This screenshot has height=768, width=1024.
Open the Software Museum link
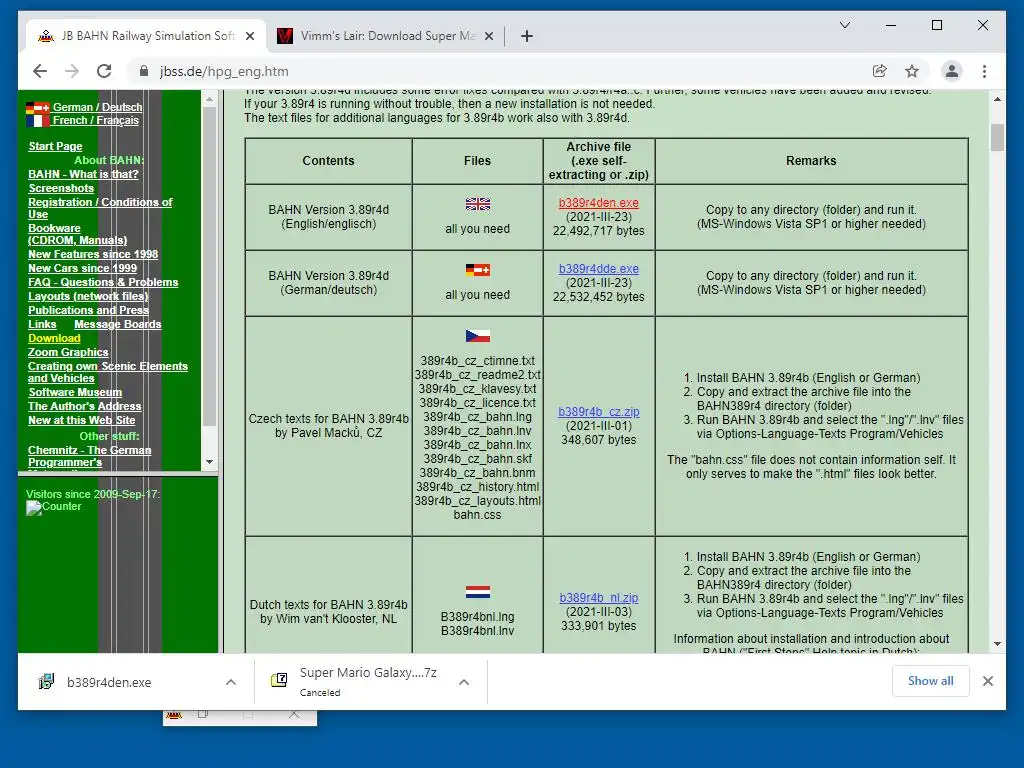click(75, 392)
